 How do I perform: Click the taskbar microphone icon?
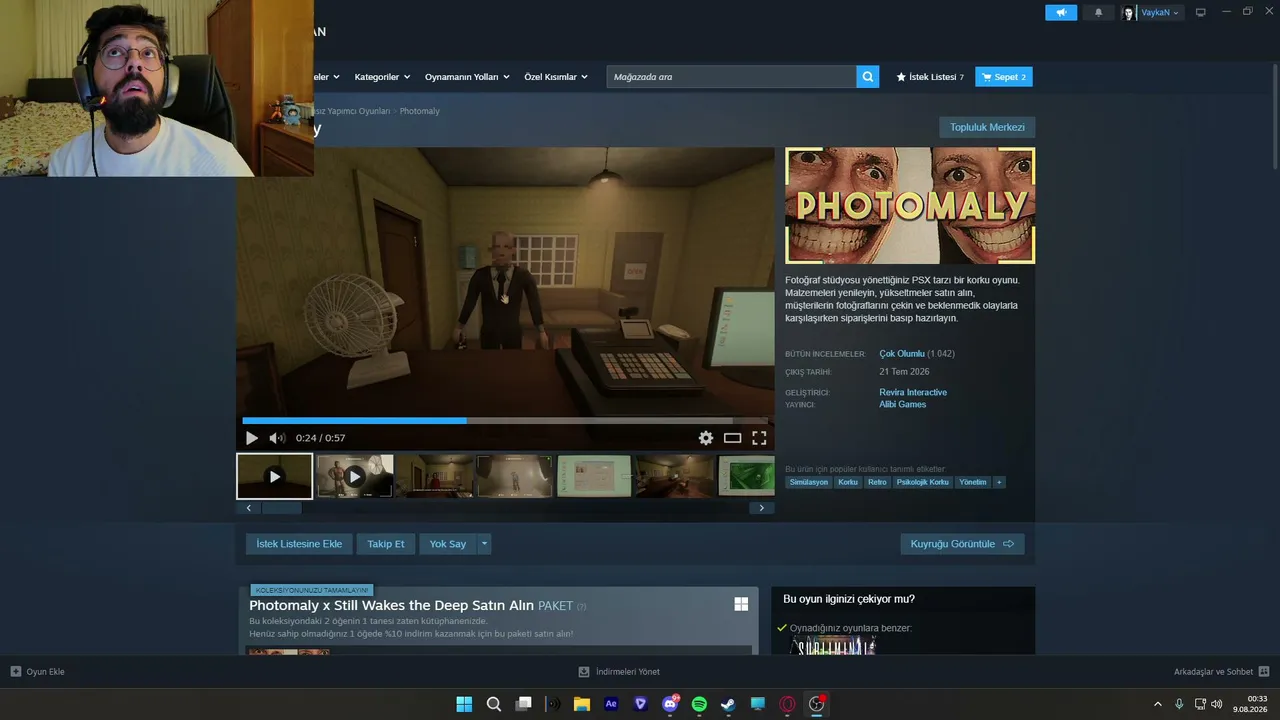point(1180,704)
